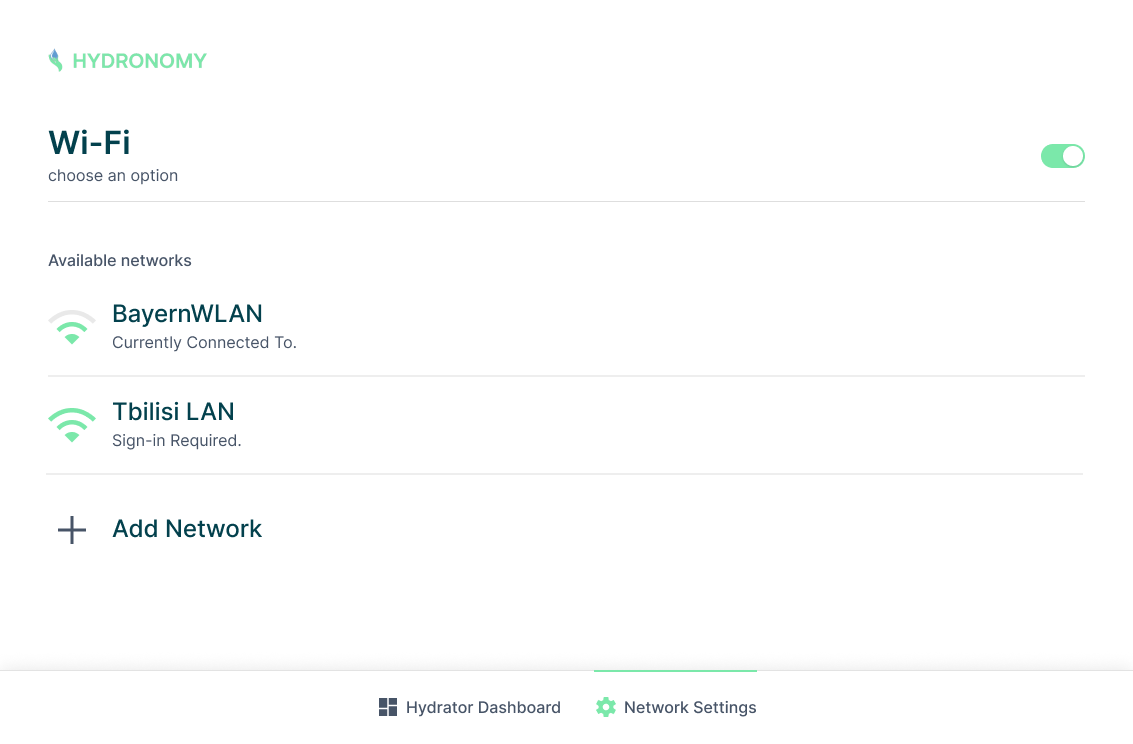Click the "Sign-in Required." status text

point(176,441)
